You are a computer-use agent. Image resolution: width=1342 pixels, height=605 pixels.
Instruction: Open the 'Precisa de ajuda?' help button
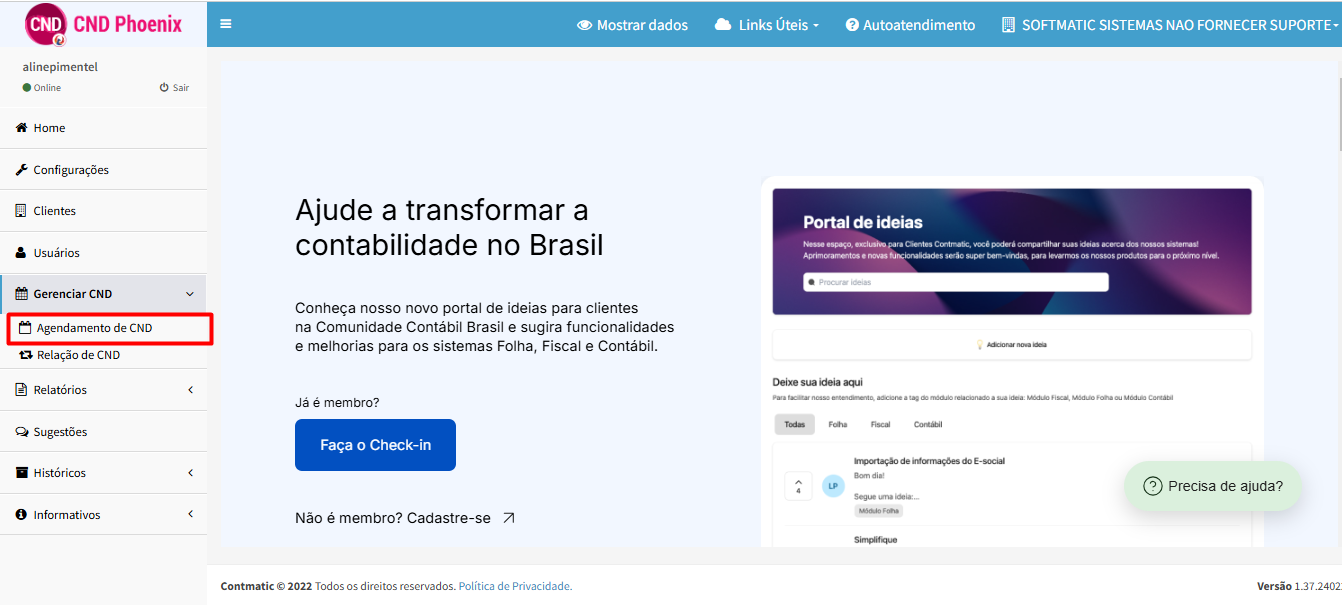tap(1213, 486)
